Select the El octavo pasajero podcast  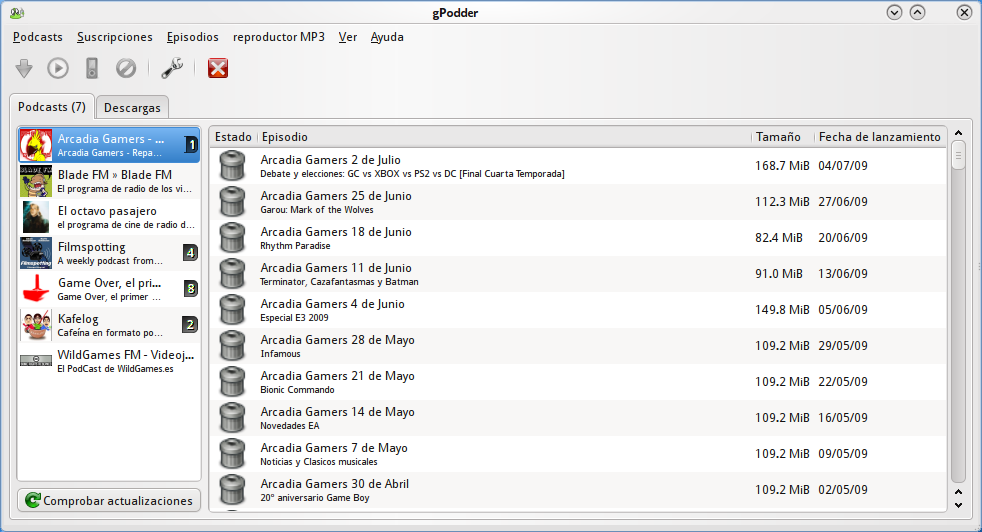pos(109,217)
